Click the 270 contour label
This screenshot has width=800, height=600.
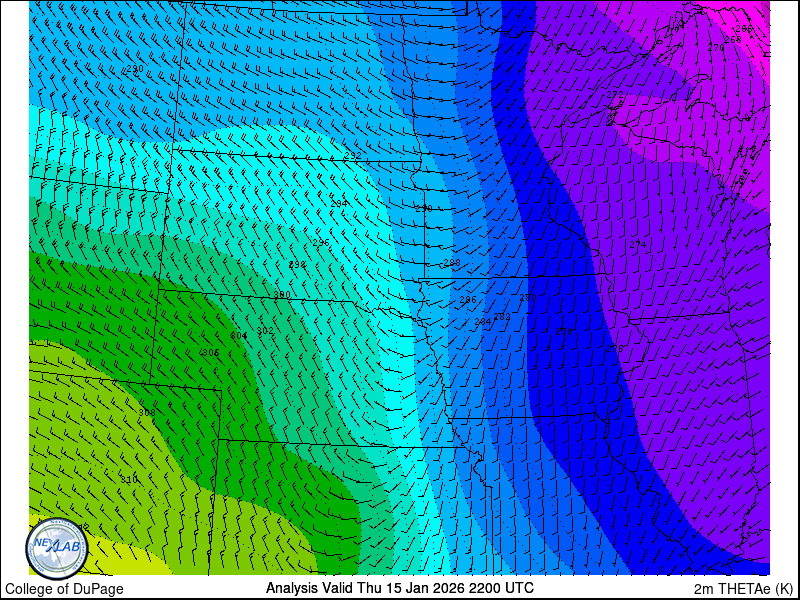(716, 47)
